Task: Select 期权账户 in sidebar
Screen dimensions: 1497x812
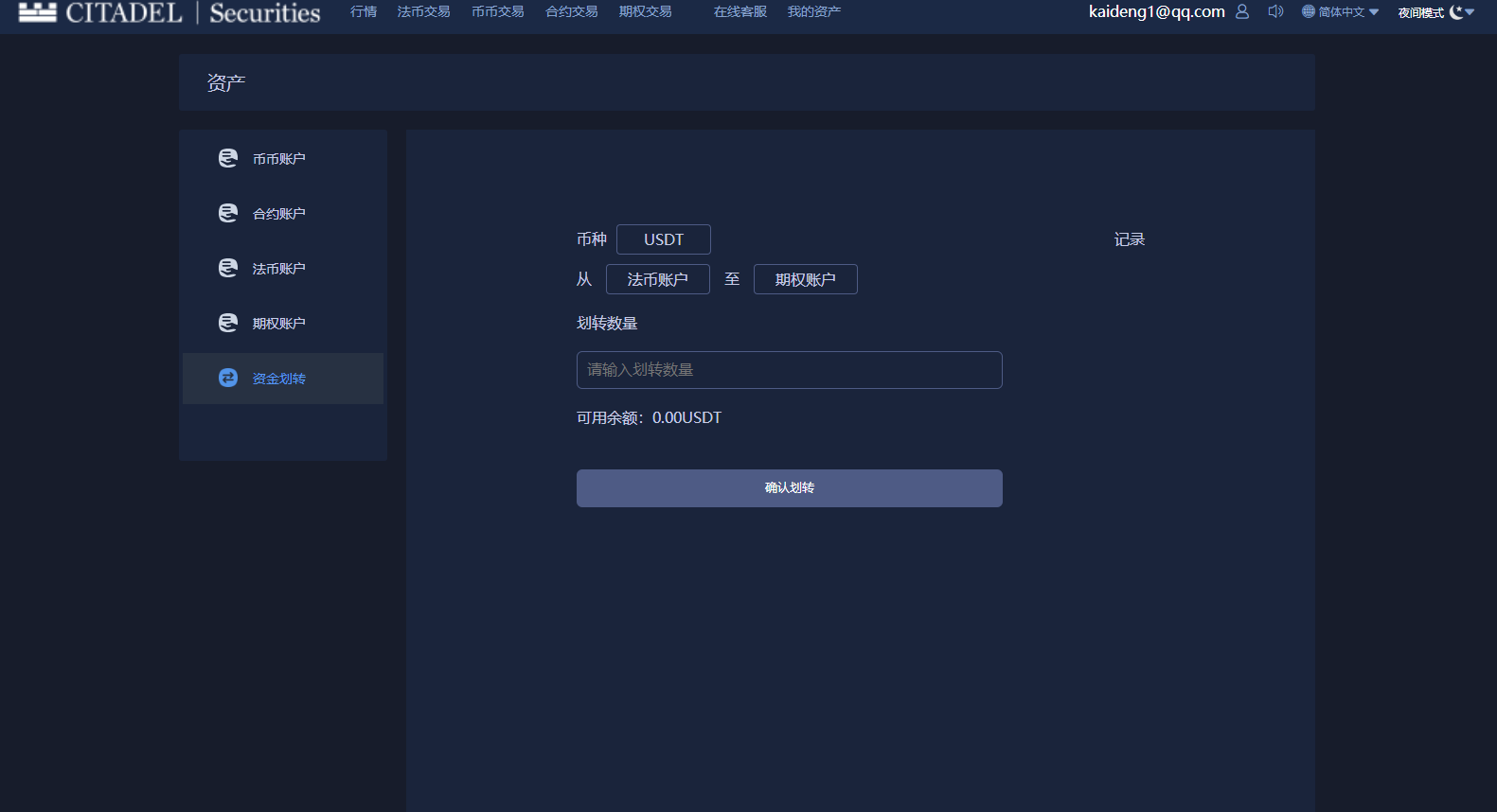Action: point(283,324)
